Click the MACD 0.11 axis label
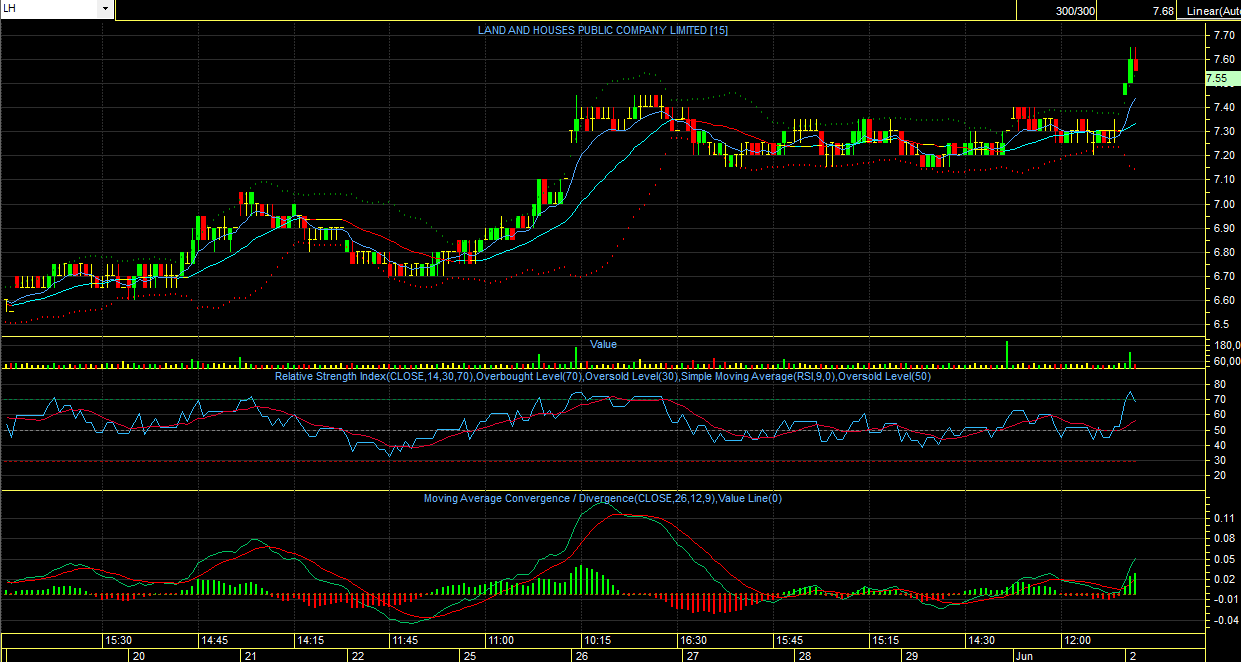Viewport: 1241px width, 662px height. pos(1224,518)
